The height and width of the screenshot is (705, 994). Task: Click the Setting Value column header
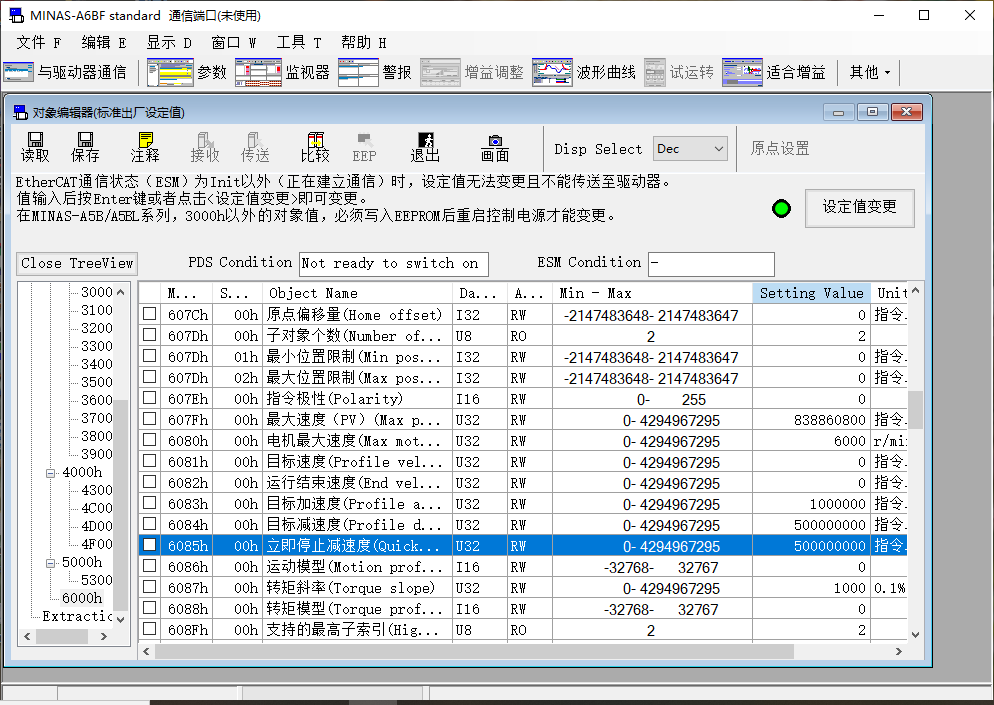coord(811,293)
